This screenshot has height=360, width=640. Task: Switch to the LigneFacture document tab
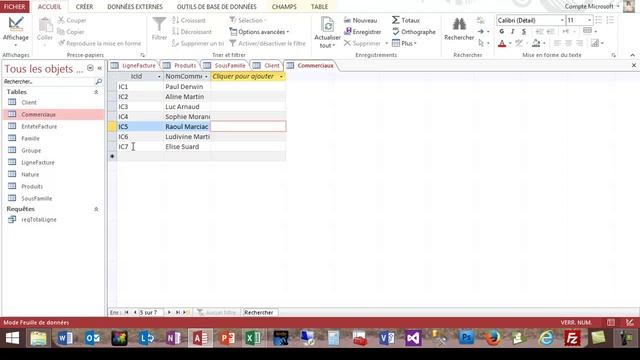click(x=133, y=65)
